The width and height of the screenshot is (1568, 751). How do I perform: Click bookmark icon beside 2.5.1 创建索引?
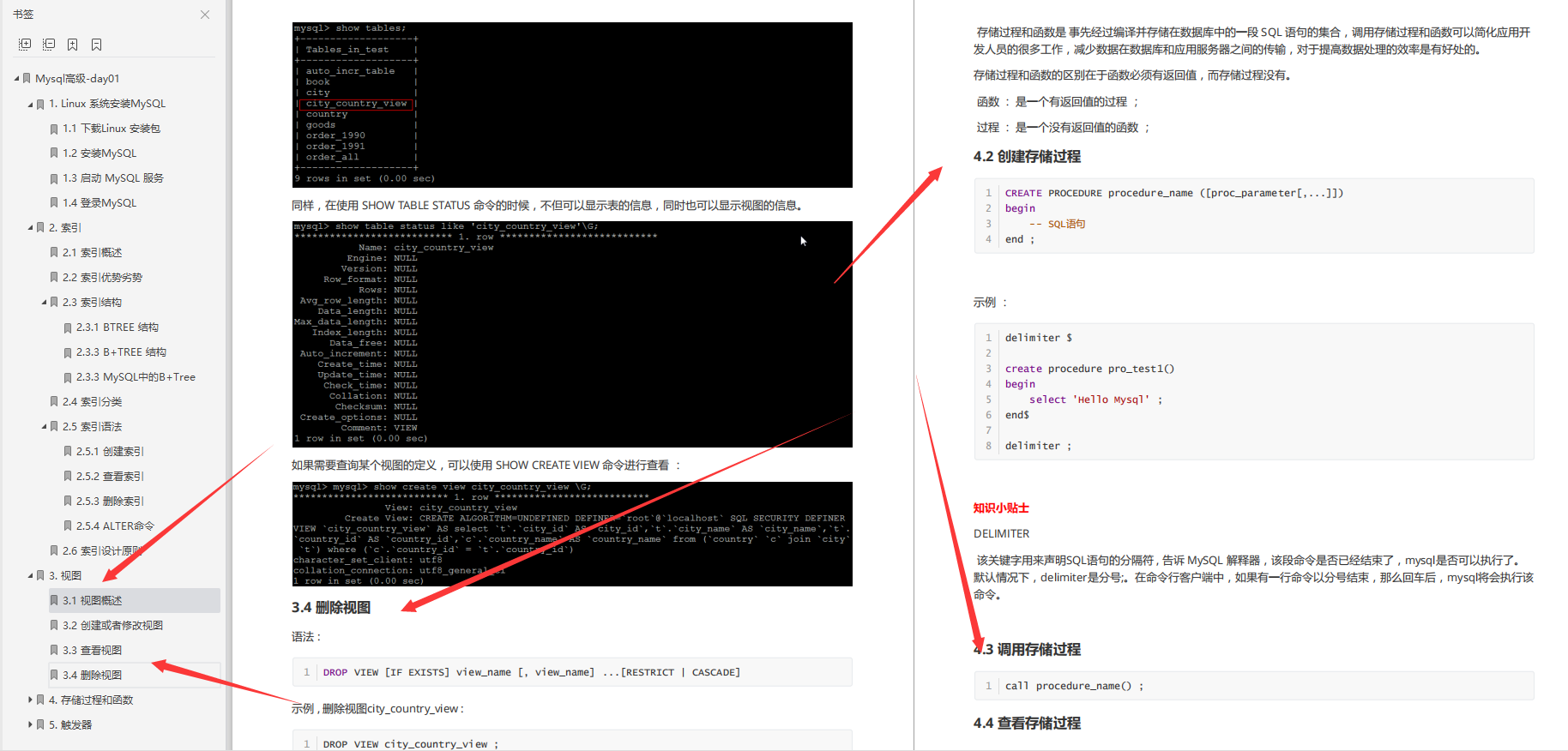68,452
